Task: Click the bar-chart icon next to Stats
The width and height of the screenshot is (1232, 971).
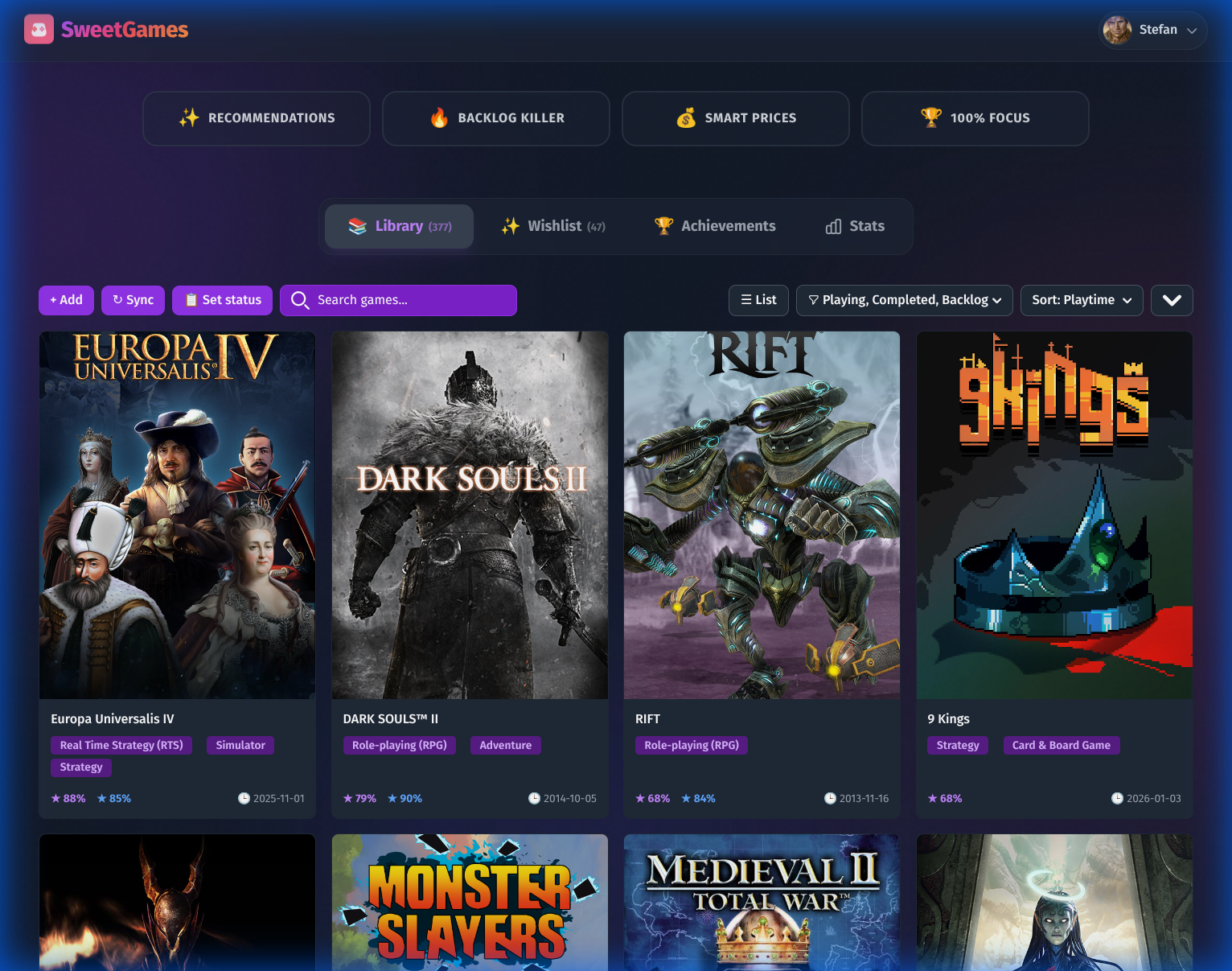Action: [832, 226]
